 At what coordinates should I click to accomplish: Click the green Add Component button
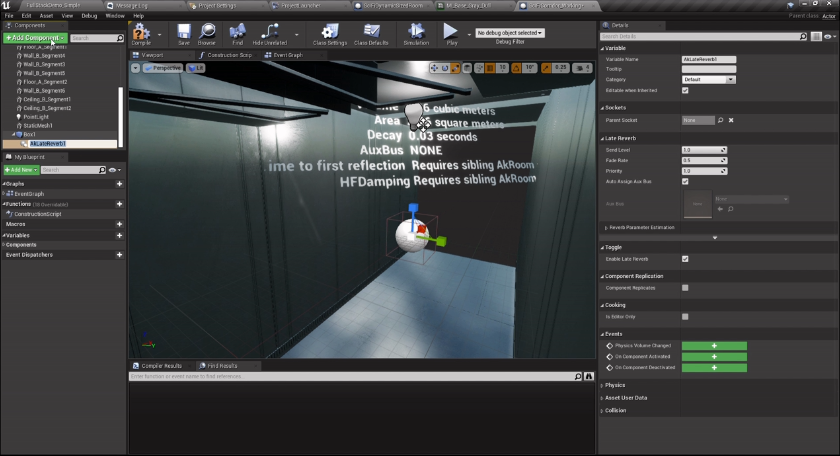pos(34,38)
